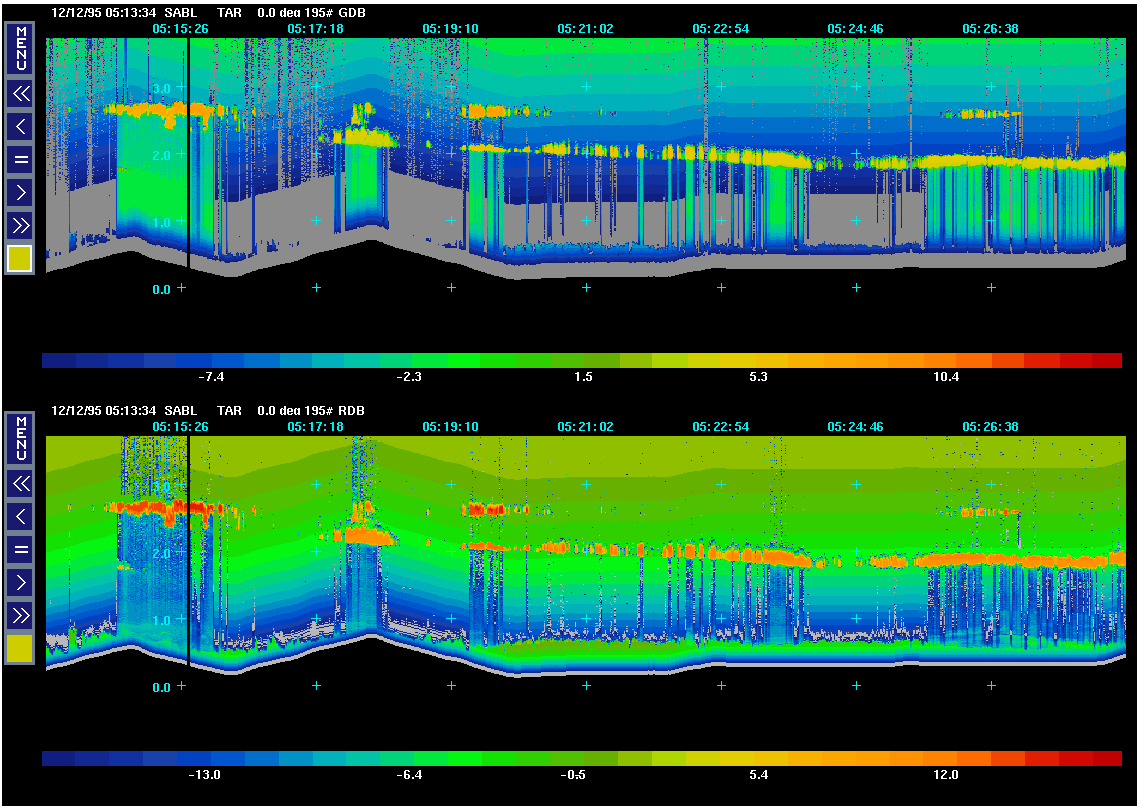Screen dimensions: 1141x810
Task: Open the MENU button of the top GDB panel
Action: click(20, 48)
